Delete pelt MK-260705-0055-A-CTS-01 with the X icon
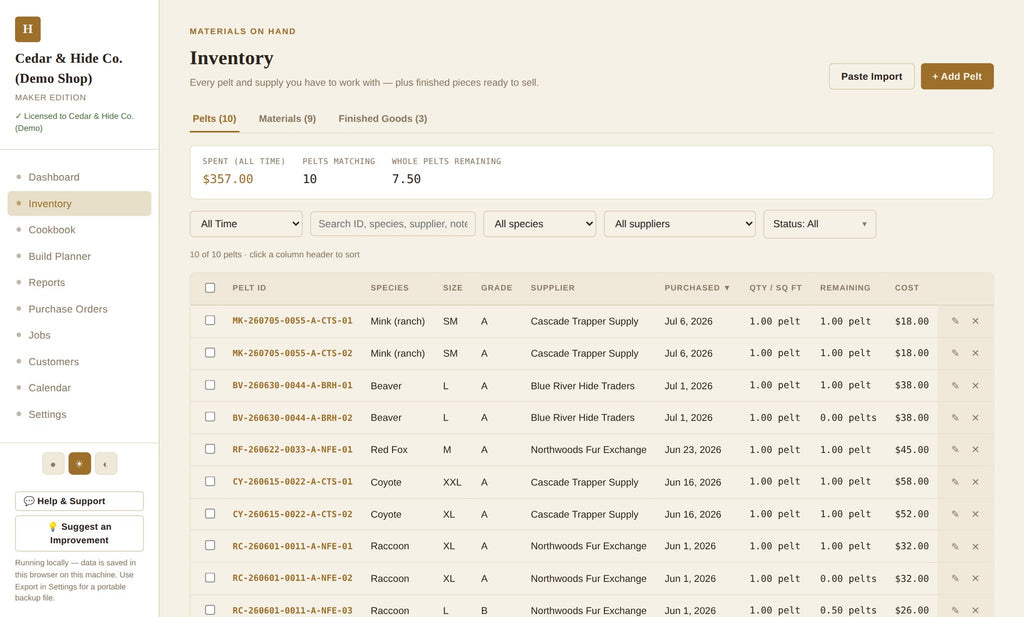This screenshot has width=1024, height=617. 975,321
